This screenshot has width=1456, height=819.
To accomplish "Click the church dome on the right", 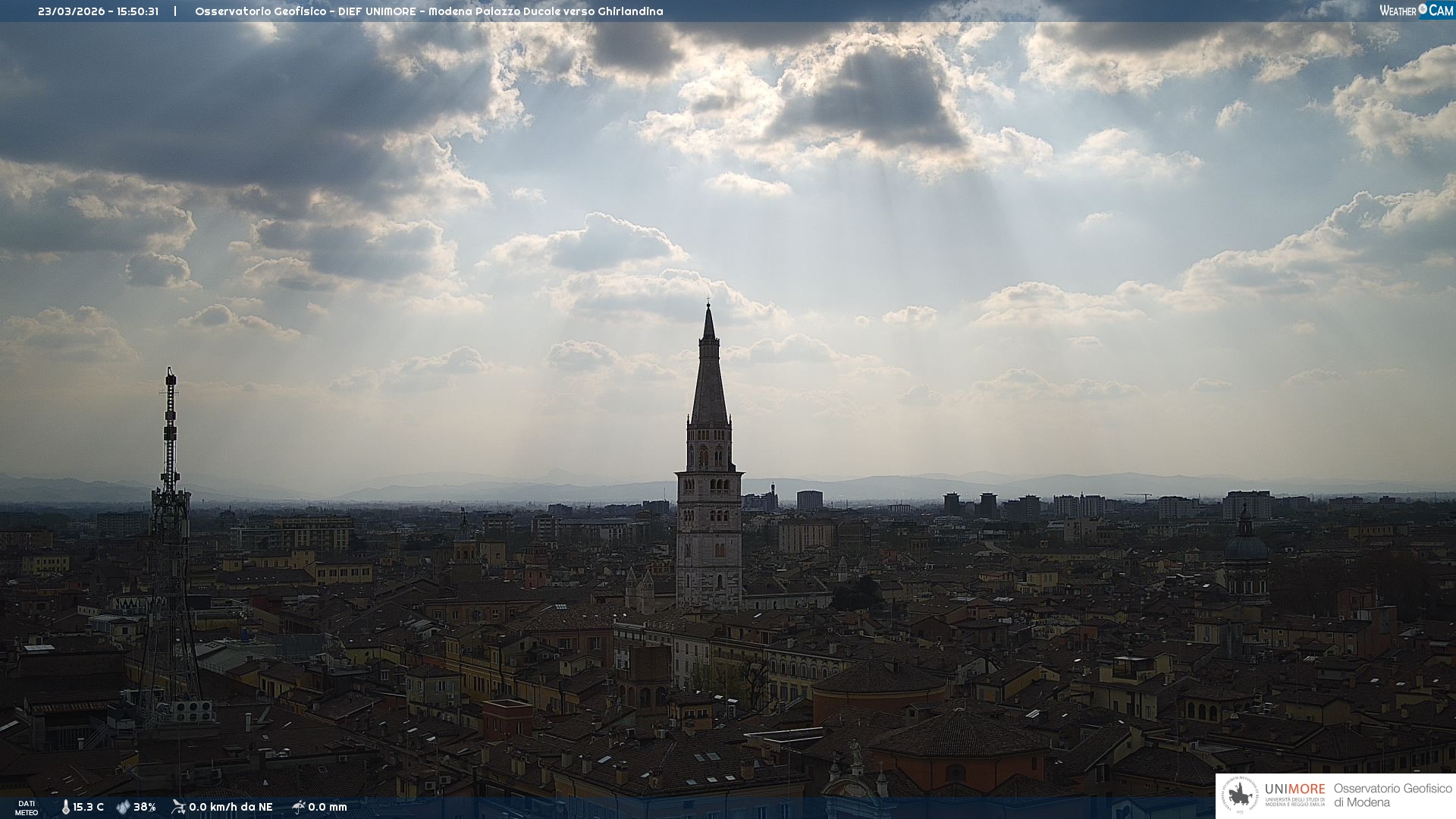I will tap(1246, 546).
